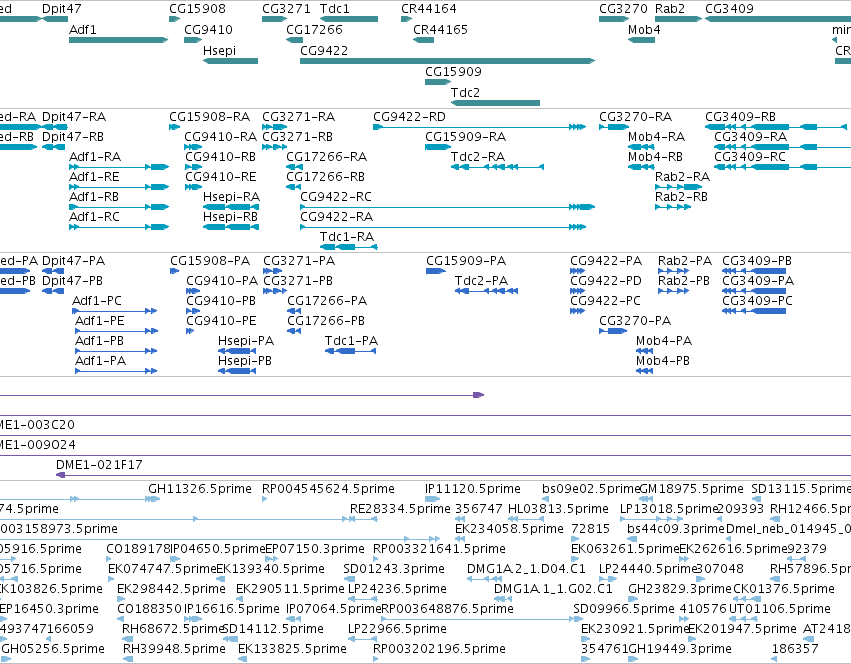Click the CG15909 gene feature
851x664 pixels.
(438, 82)
